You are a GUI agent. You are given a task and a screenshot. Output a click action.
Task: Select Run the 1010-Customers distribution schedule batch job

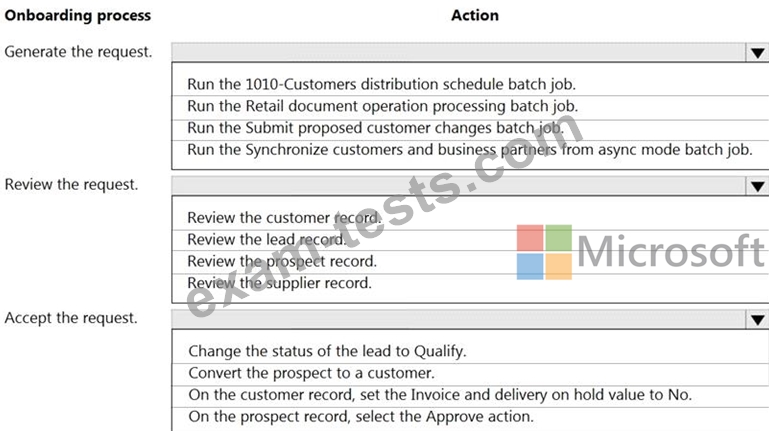pos(381,84)
